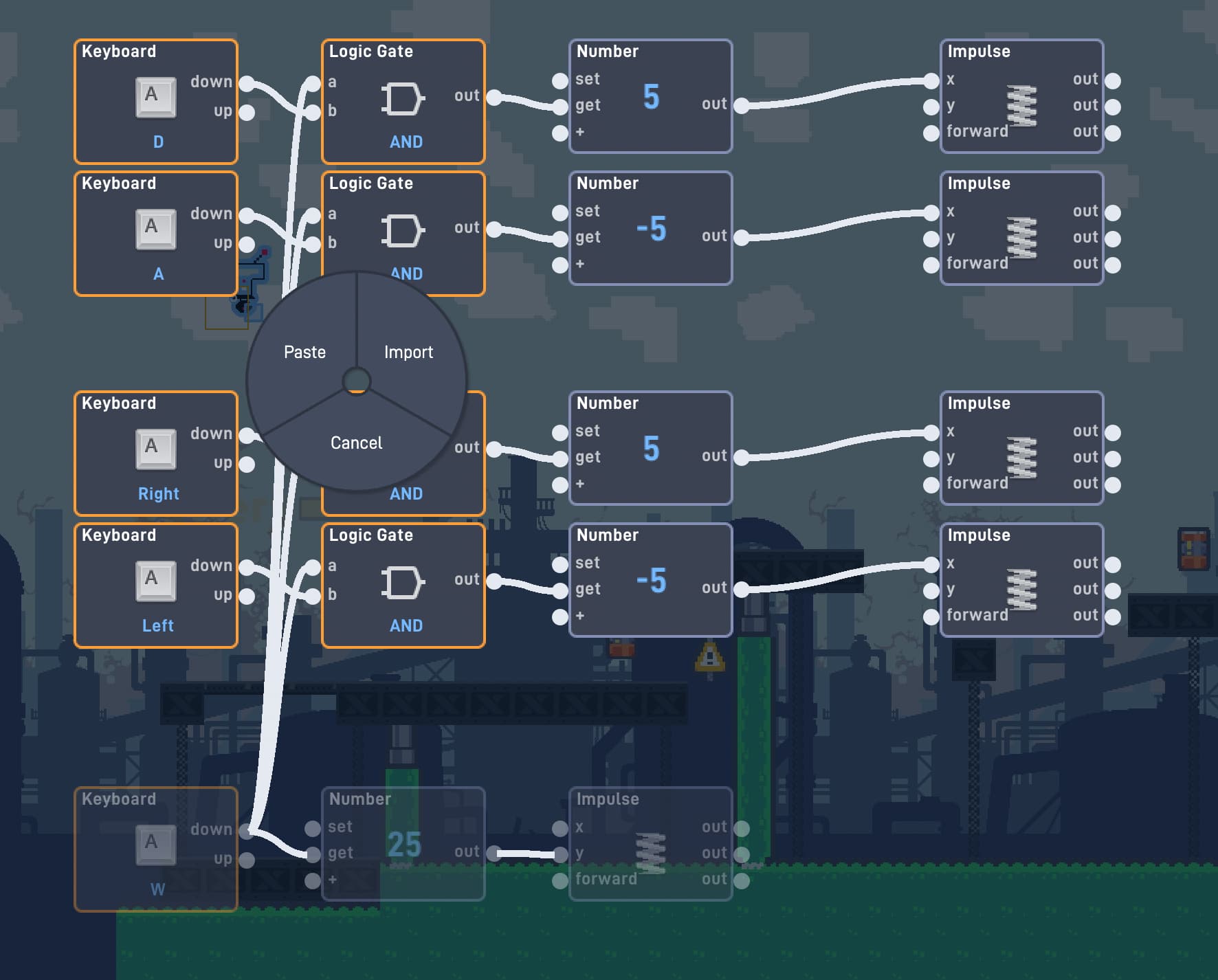Click the up port of the Left Keyboard node
1218x980 pixels.
pos(247,597)
